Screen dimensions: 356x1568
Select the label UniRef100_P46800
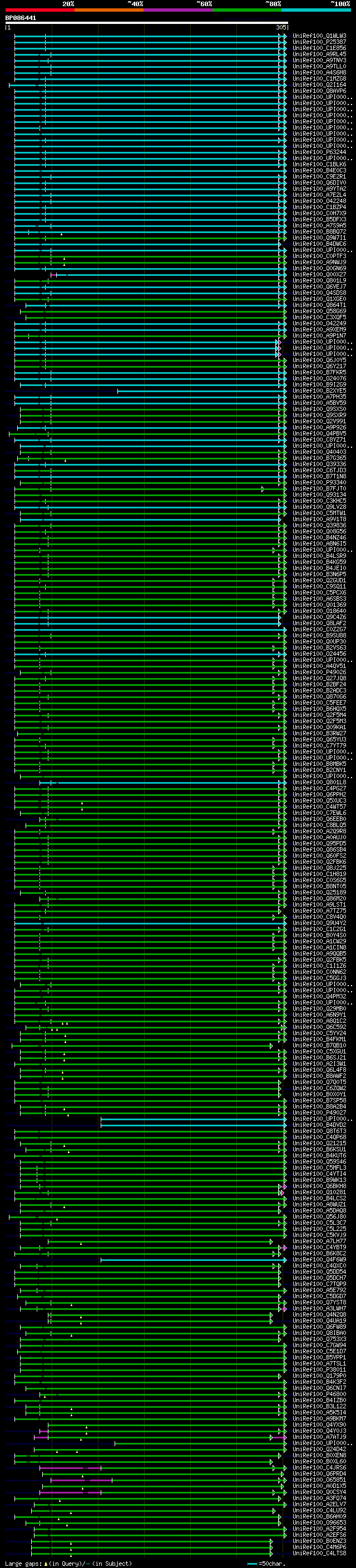click(x=319, y=1394)
